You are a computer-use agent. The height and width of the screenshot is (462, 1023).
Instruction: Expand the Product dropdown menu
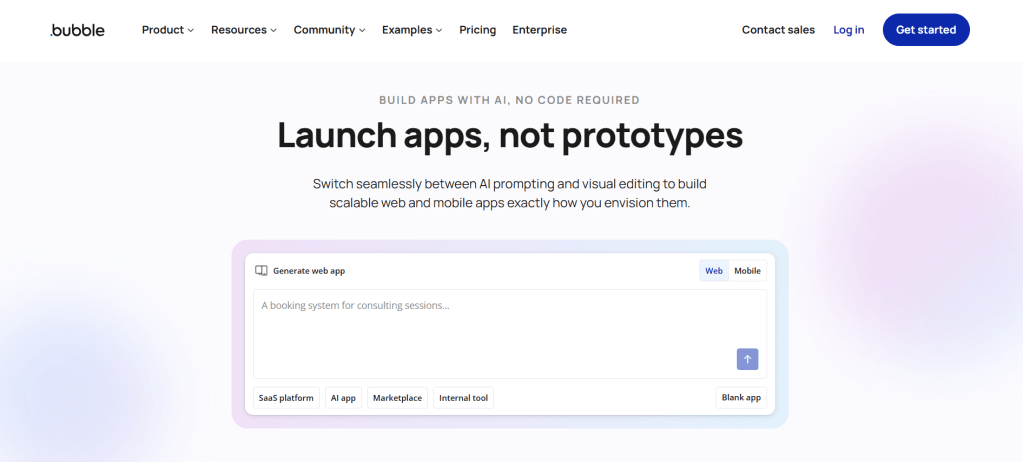pos(168,30)
